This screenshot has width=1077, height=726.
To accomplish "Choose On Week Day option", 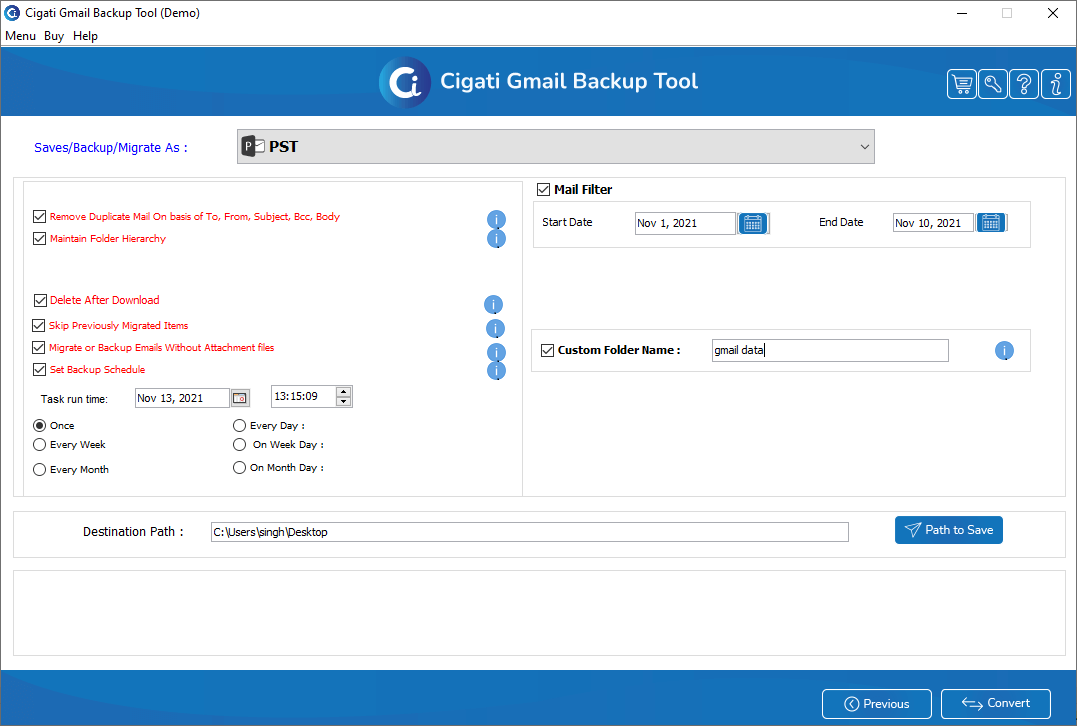I will click(x=239, y=445).
